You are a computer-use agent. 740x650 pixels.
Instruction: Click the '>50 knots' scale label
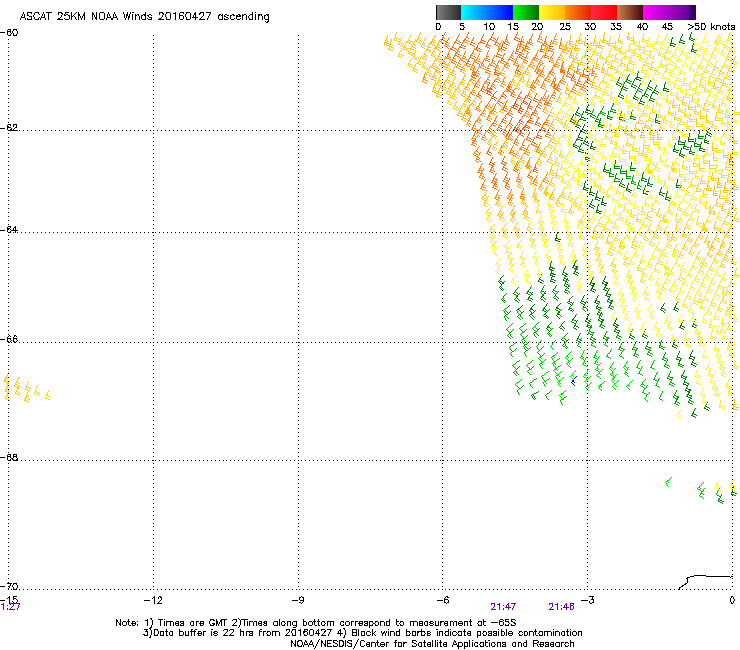pyautogui.click(x=711, y=27)
